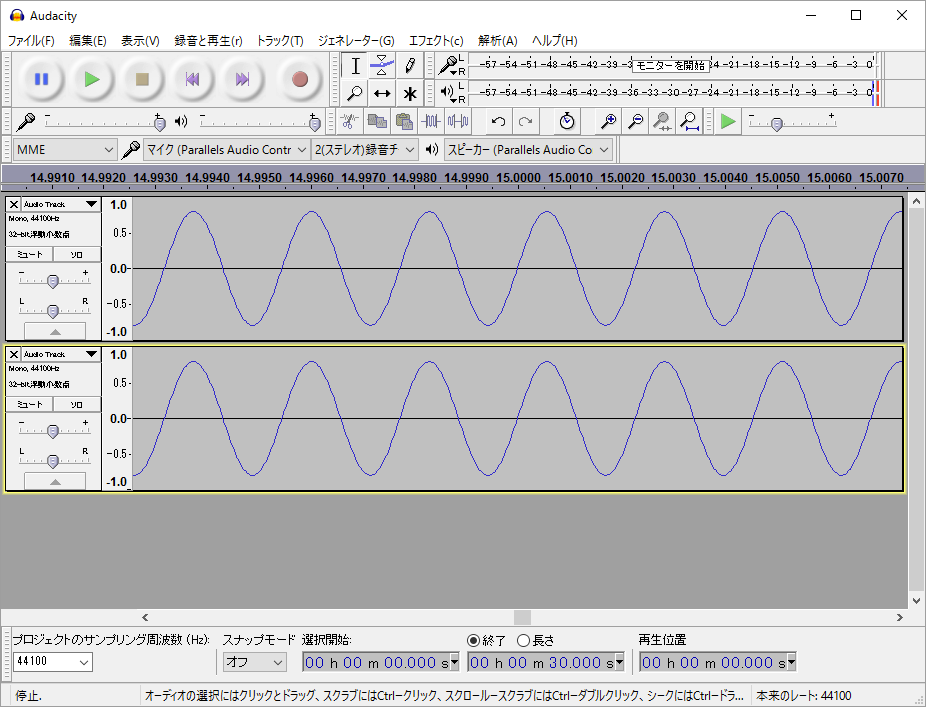Select the Multi-tool asterisk icon
The height and width of the screenshot is (707, 926).
pyautogui.click(x=410, y=93)
